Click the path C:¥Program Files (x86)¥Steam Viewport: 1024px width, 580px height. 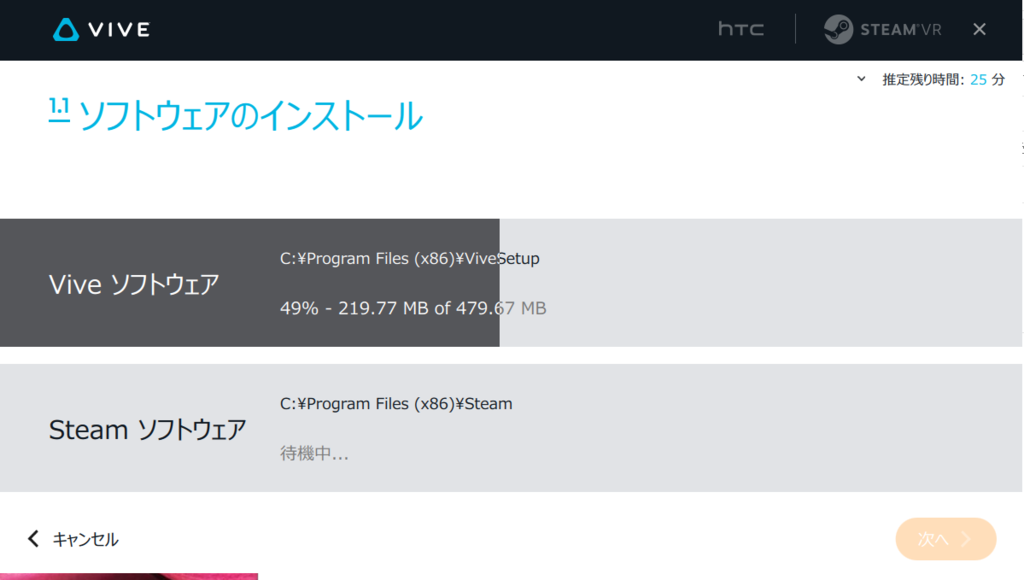pyautogui.click(x=396, y=404)
